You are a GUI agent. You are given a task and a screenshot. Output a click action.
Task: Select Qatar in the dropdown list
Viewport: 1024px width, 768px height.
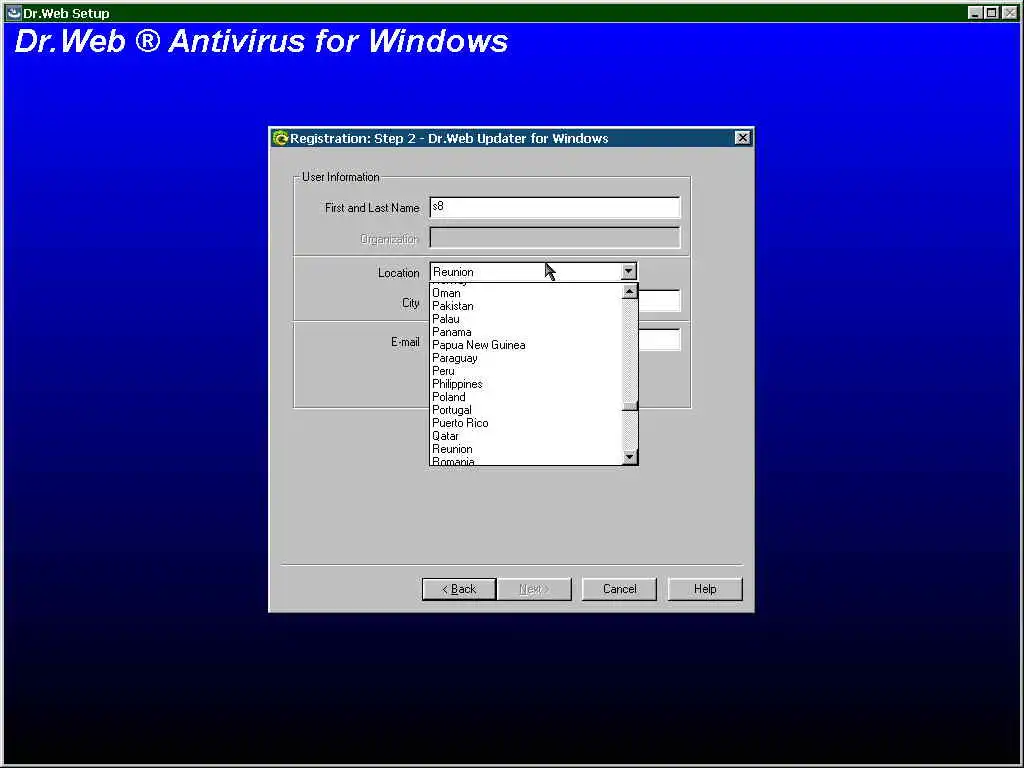coord(526,436)
